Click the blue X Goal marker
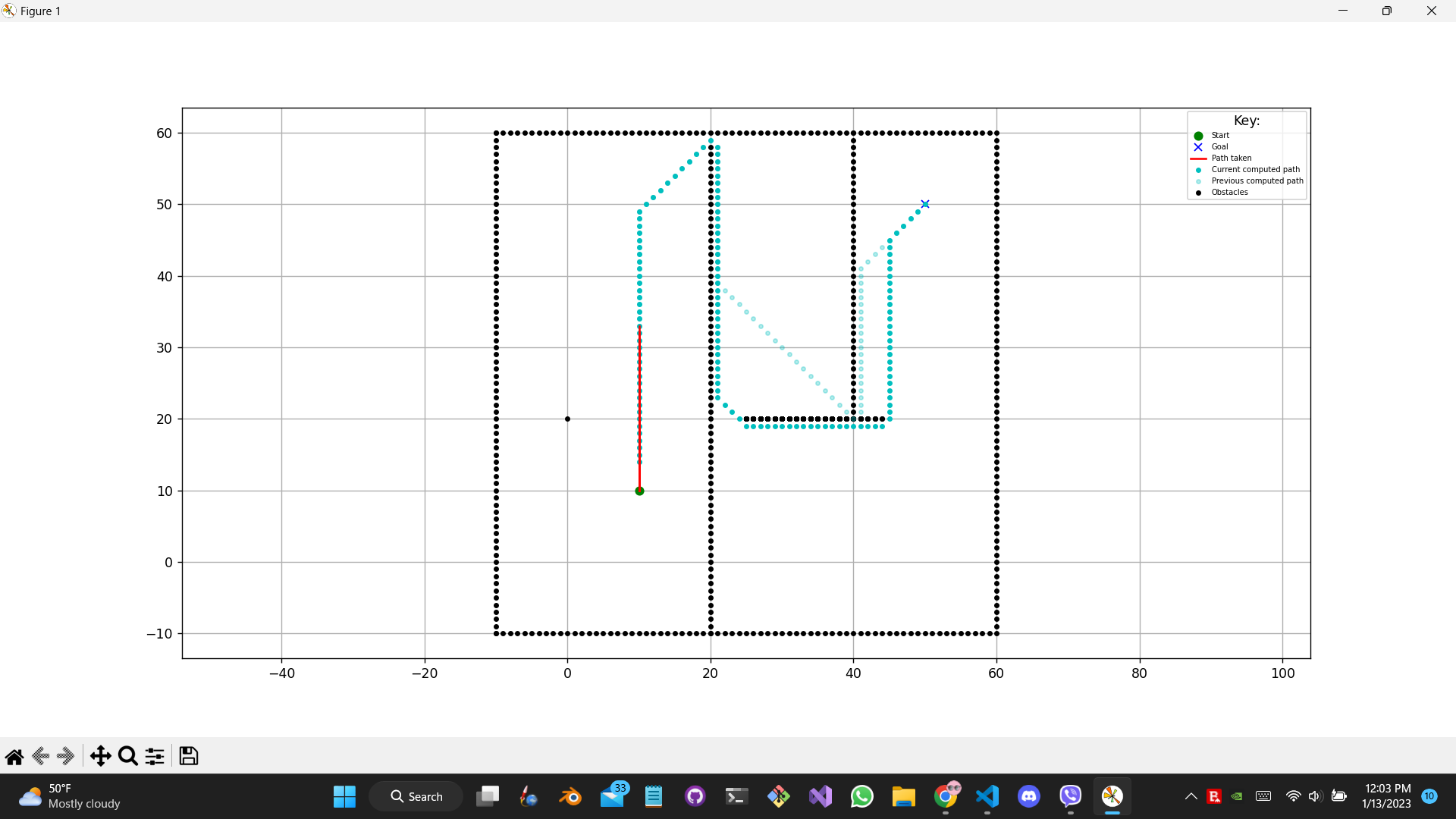 coord(925,204)
